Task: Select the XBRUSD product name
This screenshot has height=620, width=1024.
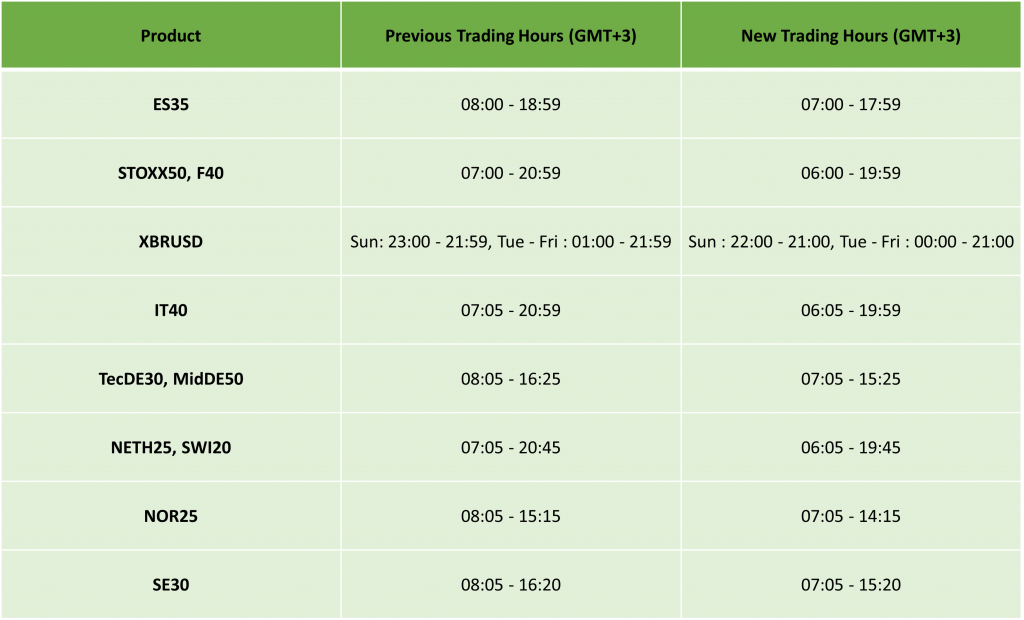Action: [x=170, y=242]
